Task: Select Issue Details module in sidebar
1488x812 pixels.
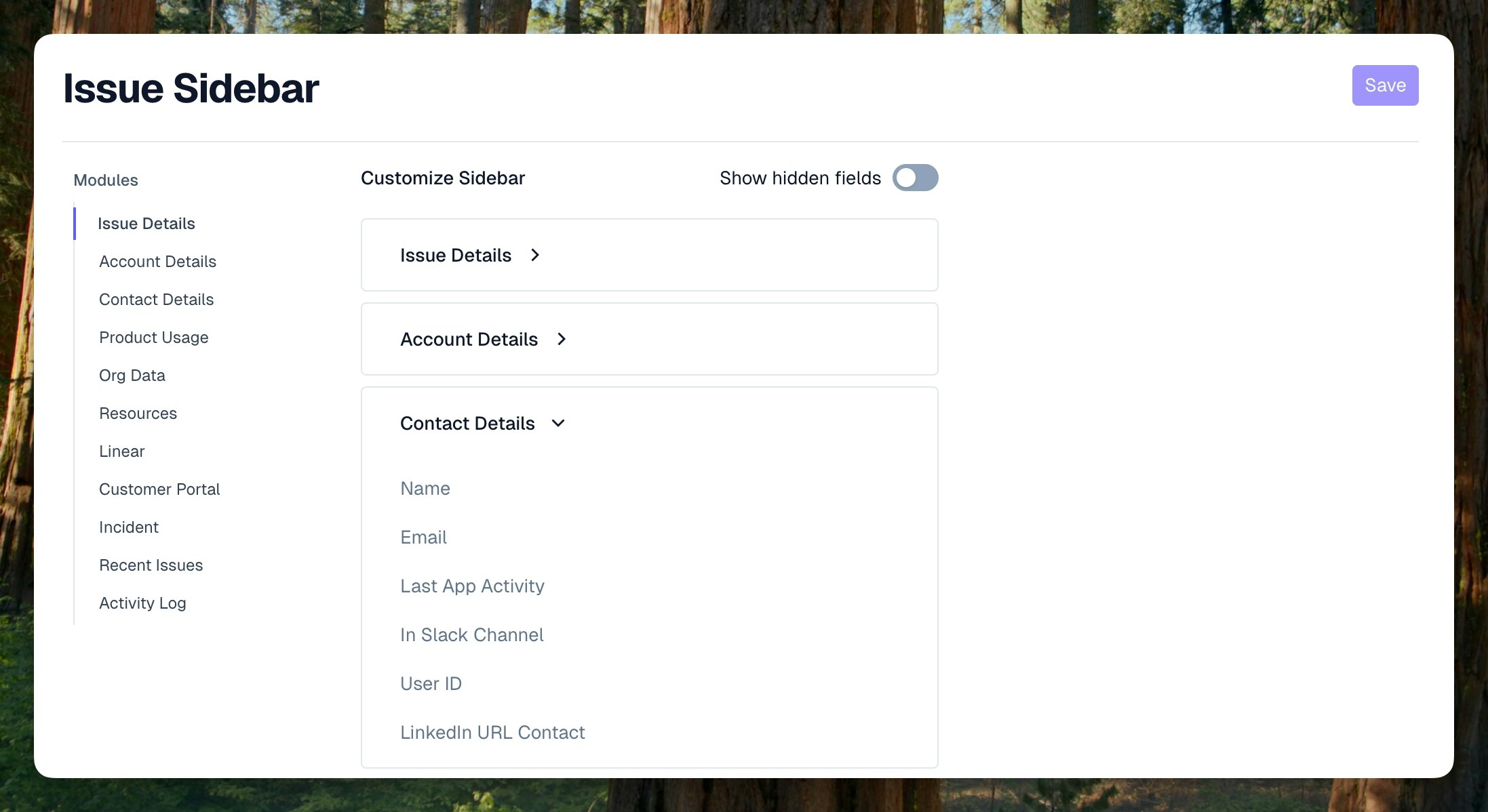Action: (146, 224)
